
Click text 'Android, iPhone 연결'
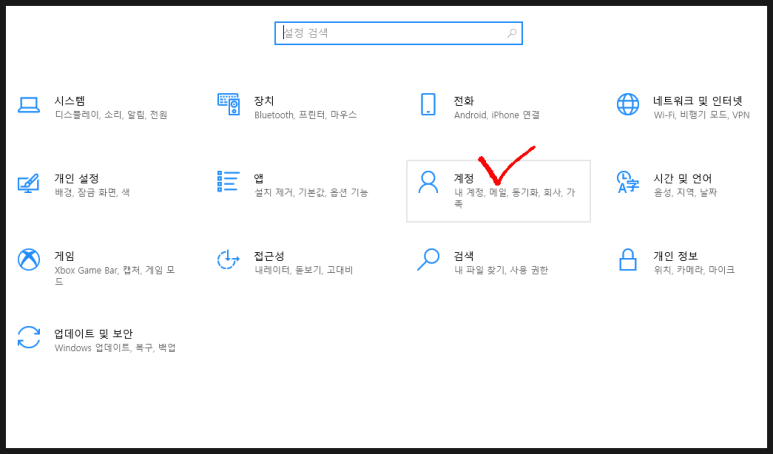click(x=497, y=115)
